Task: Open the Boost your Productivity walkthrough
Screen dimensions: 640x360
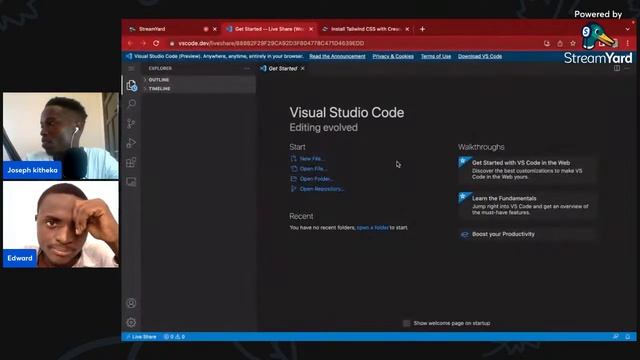Action: [x=527, y=234]
